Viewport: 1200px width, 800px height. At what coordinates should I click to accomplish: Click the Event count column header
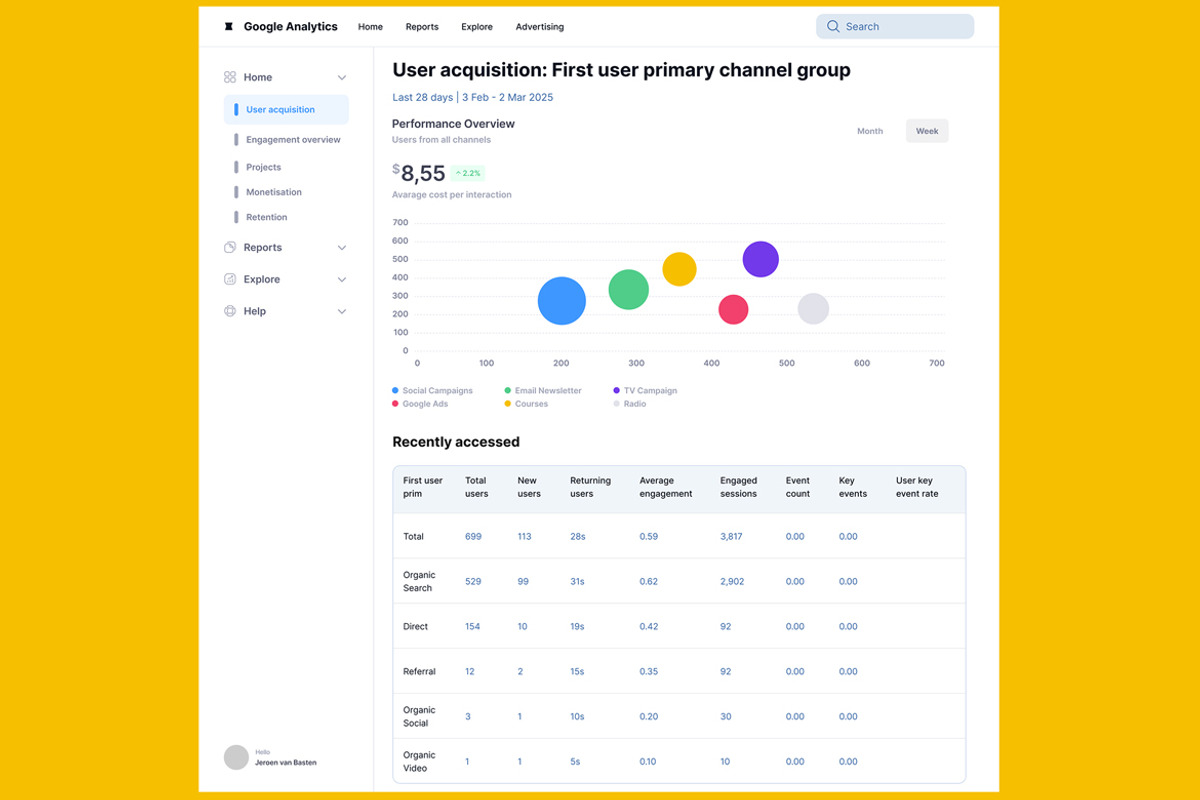pyautogui.click(x=798, y=487)
